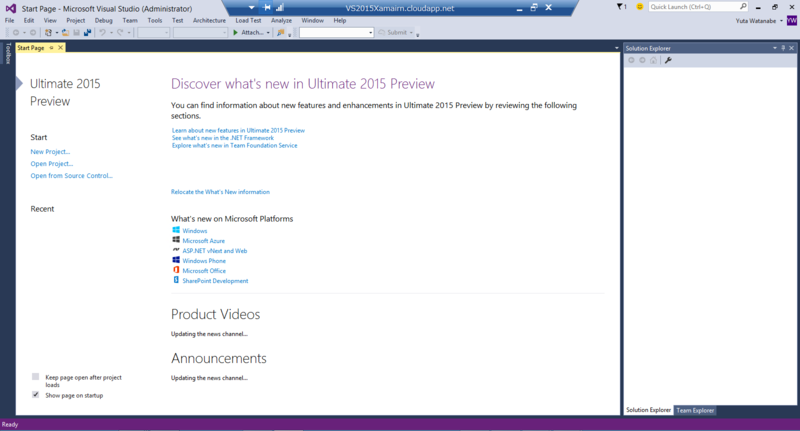Uncheck Show page on startup

35,394
